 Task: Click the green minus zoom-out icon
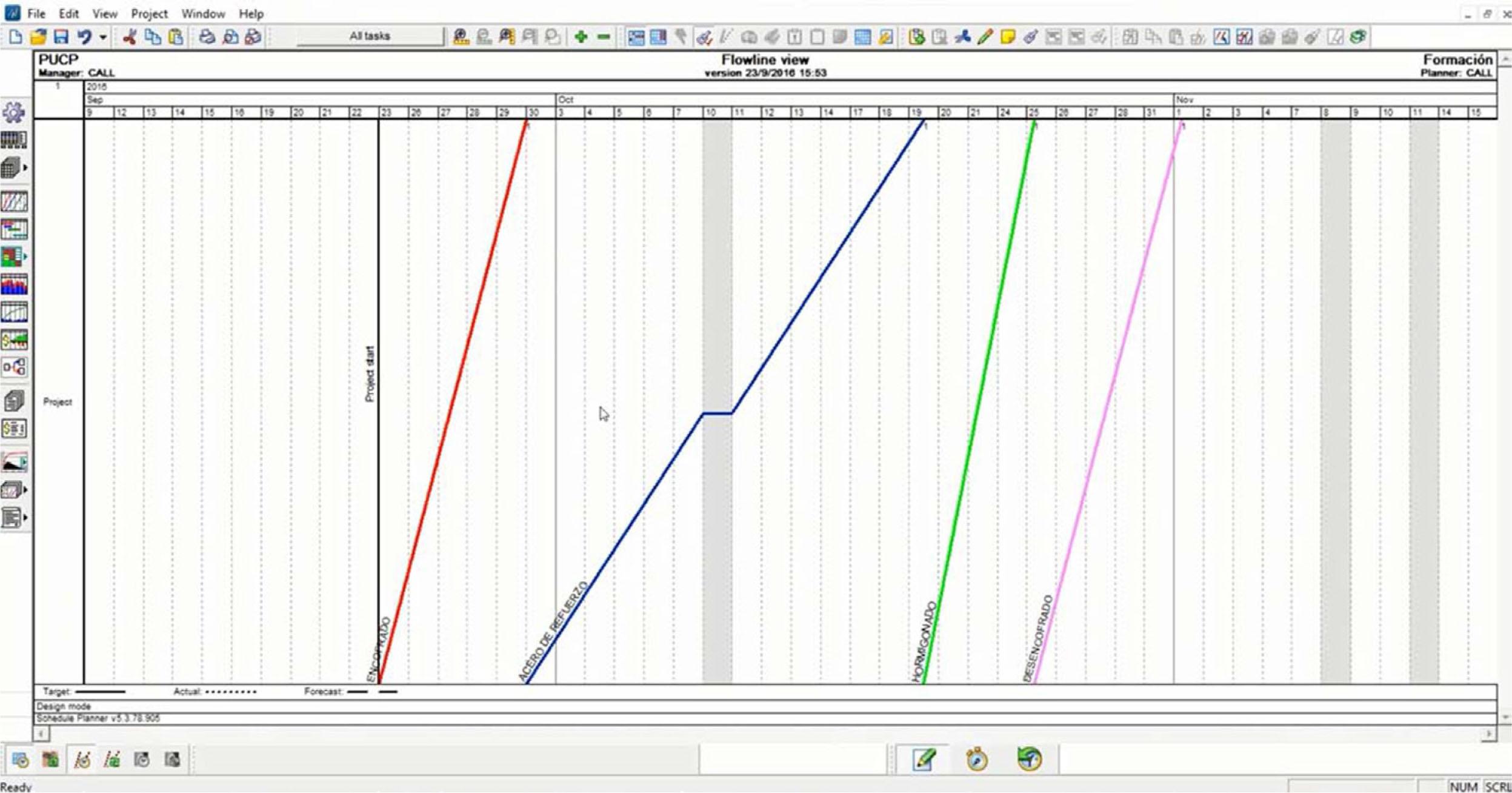604,37
